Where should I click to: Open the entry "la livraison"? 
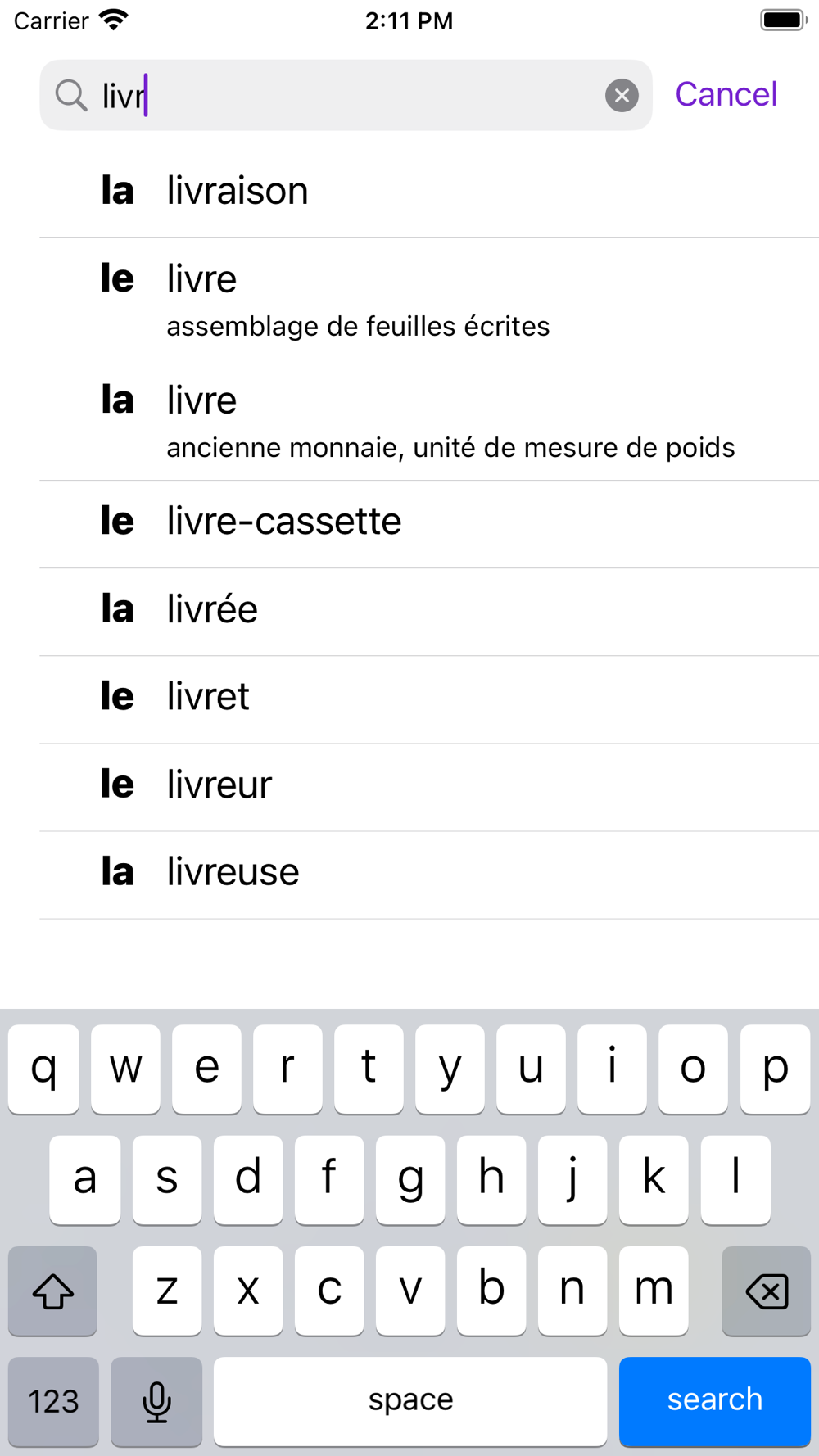click(x=429, y=192)
